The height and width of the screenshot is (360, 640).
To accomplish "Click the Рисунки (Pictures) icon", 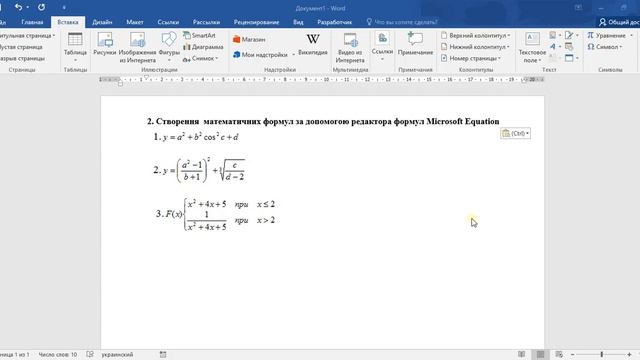I will click(105, 44).
